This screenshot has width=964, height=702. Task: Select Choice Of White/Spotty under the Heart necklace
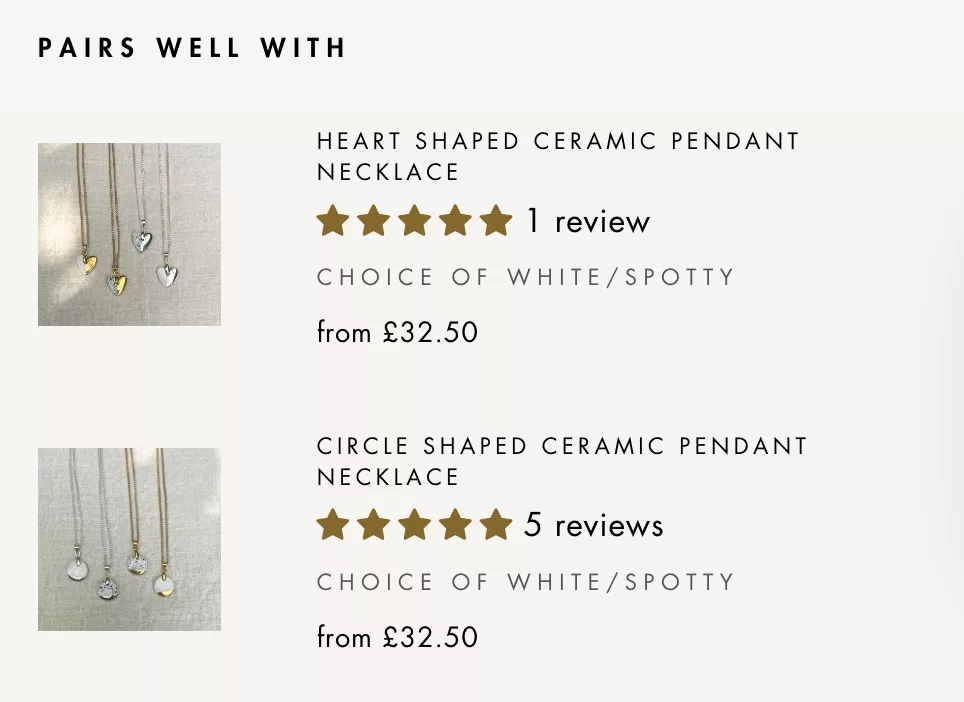point(525,277)
